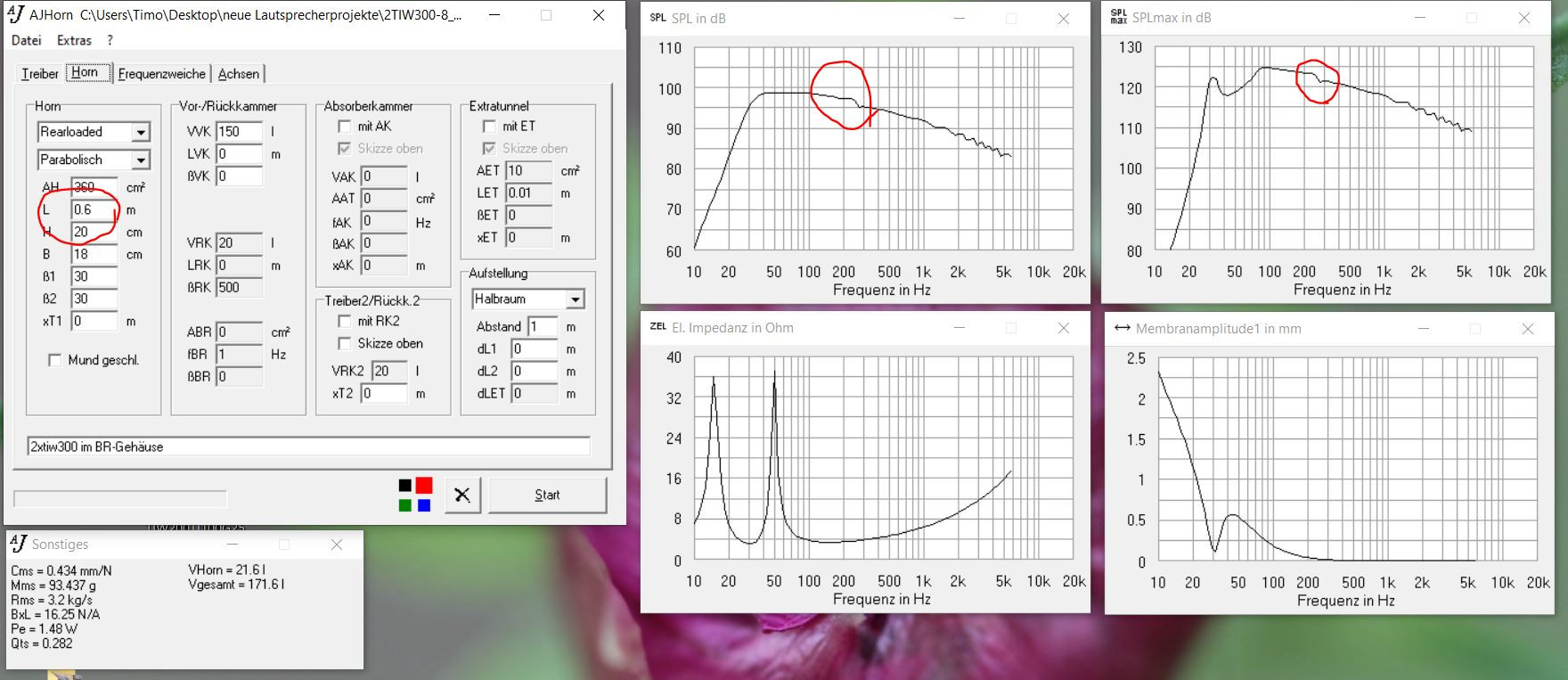The height and width of the screenshot is (680, 1568).
Task: Enable the mit AK checkbox
Action: [x=345, y=127]
